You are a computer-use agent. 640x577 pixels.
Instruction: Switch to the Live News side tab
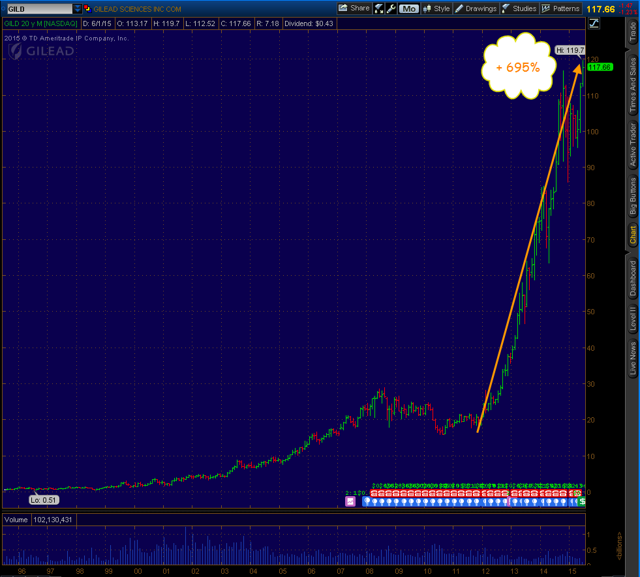pyautogui.click(x=633, y=358)
